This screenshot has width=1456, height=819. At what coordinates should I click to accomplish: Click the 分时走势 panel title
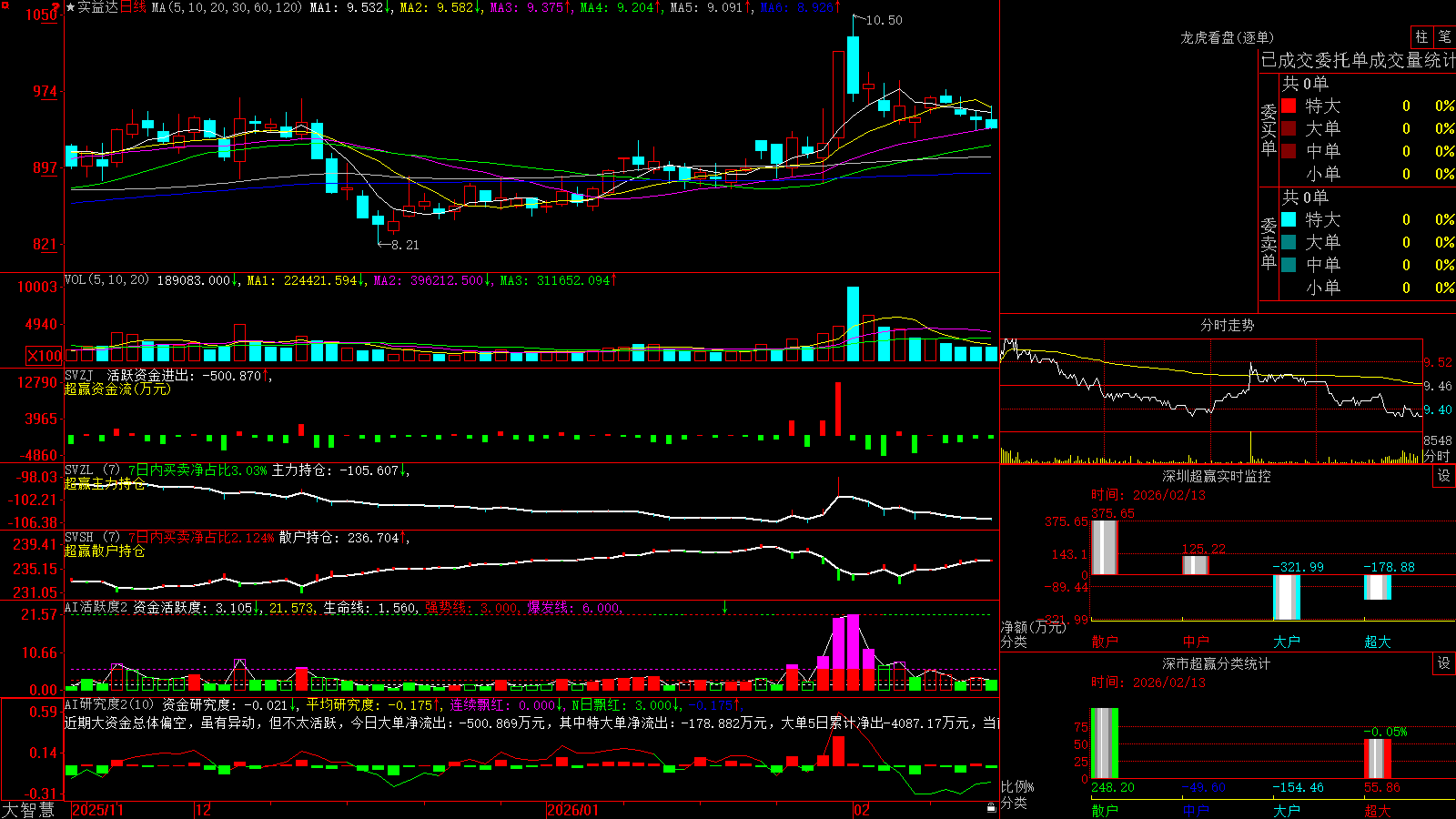point(1227,325)
